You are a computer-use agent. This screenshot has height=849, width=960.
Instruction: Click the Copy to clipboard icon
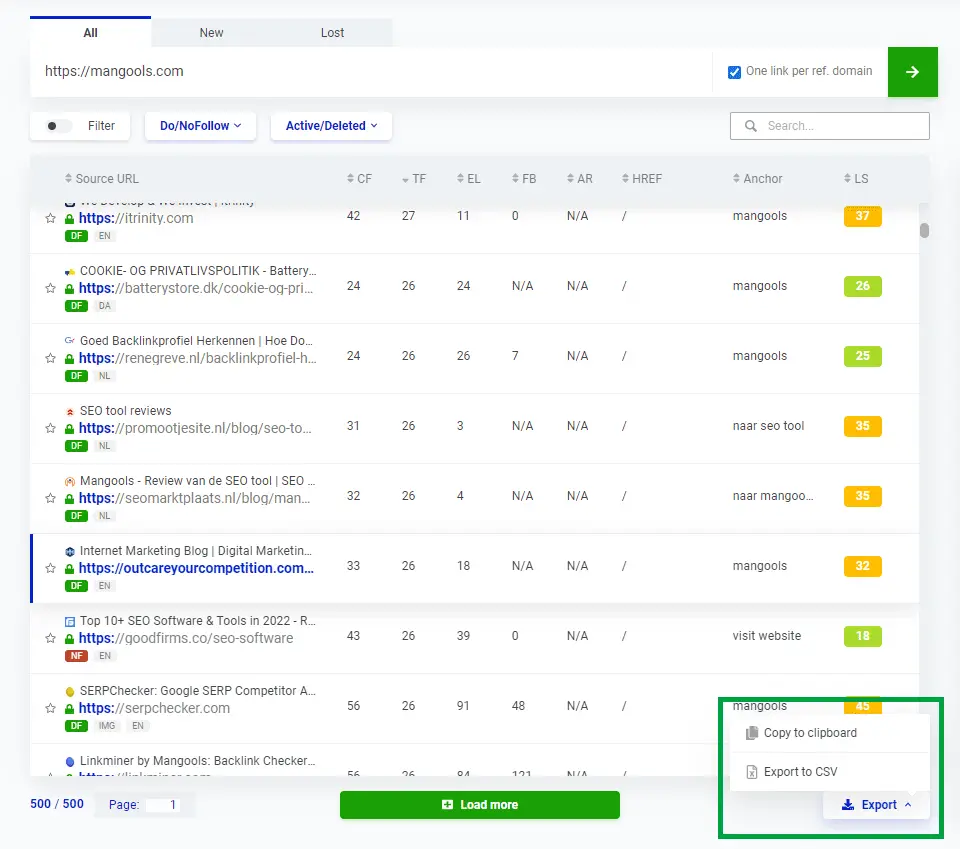[751, 733]
